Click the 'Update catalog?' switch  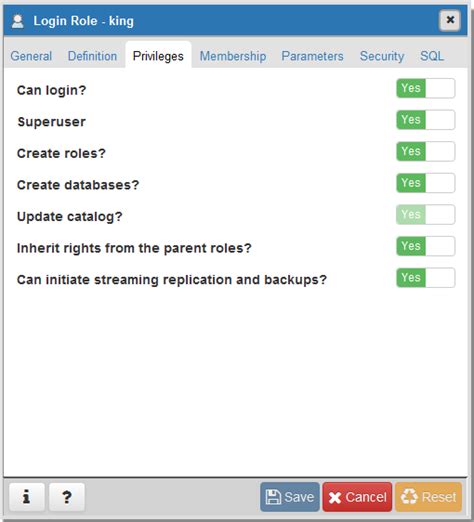click(x=426, y=215)
